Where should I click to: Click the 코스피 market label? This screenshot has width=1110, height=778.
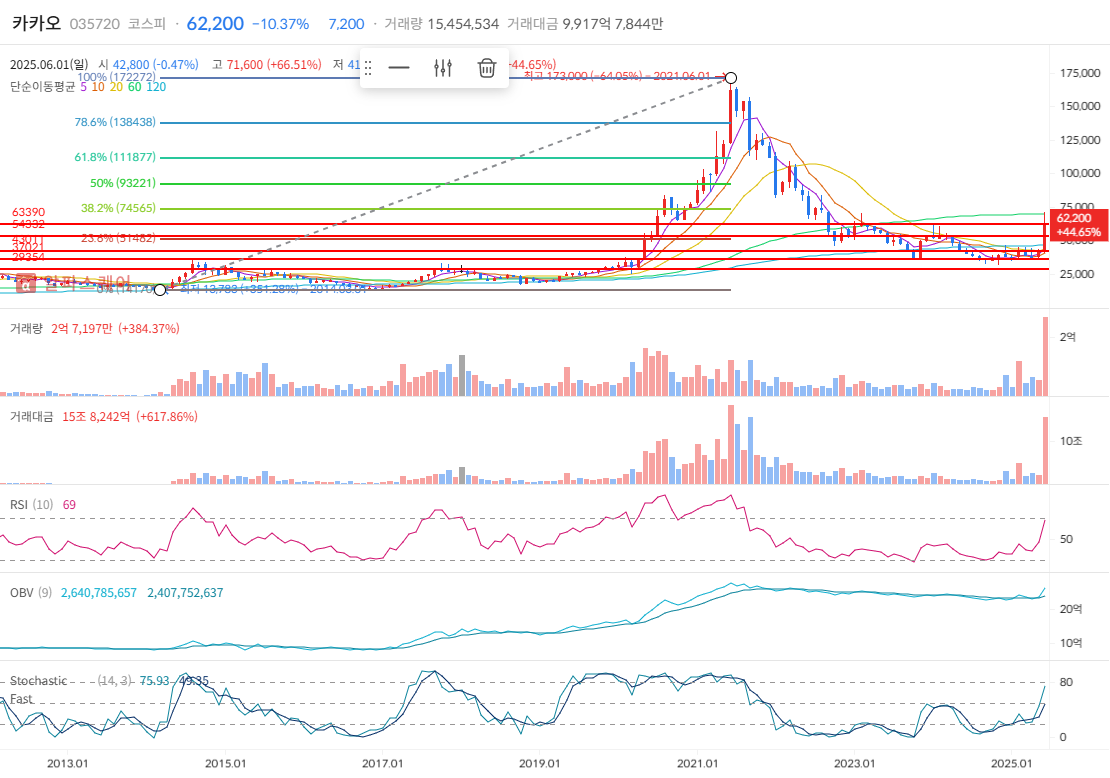pyautogui.click(x=147, y=24)
